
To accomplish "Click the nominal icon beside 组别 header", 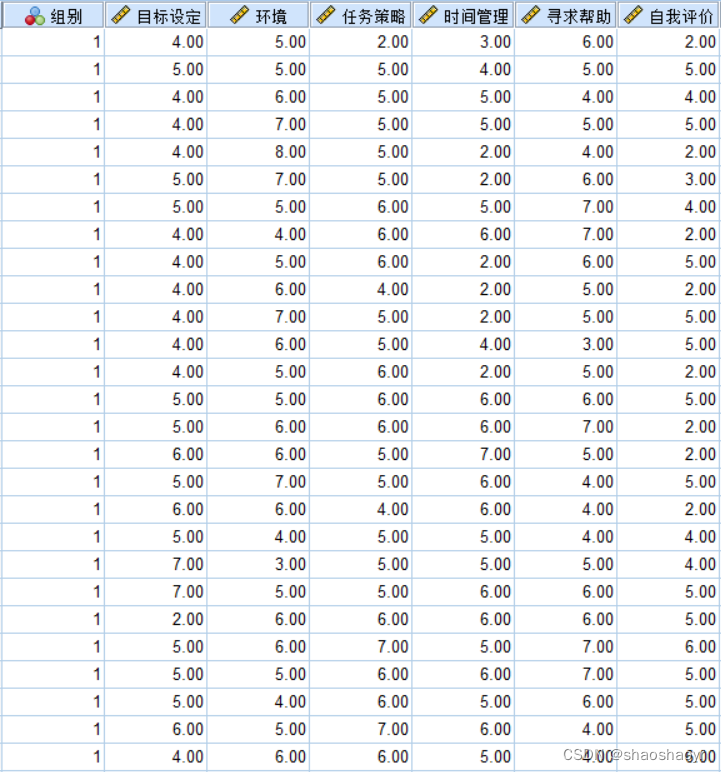I will coord(34,16).
